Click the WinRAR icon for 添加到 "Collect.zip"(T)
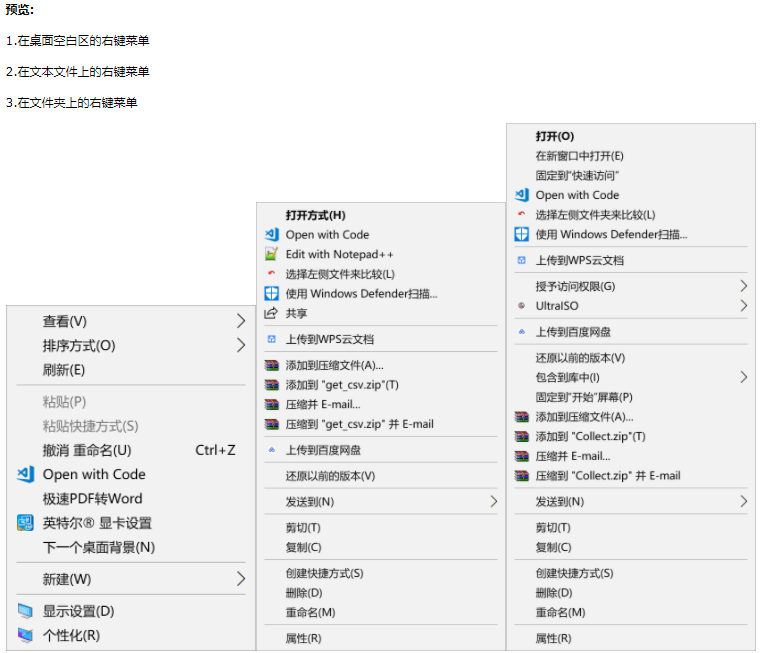The width and height of the screenshot is (775, 653). point(522,436)
